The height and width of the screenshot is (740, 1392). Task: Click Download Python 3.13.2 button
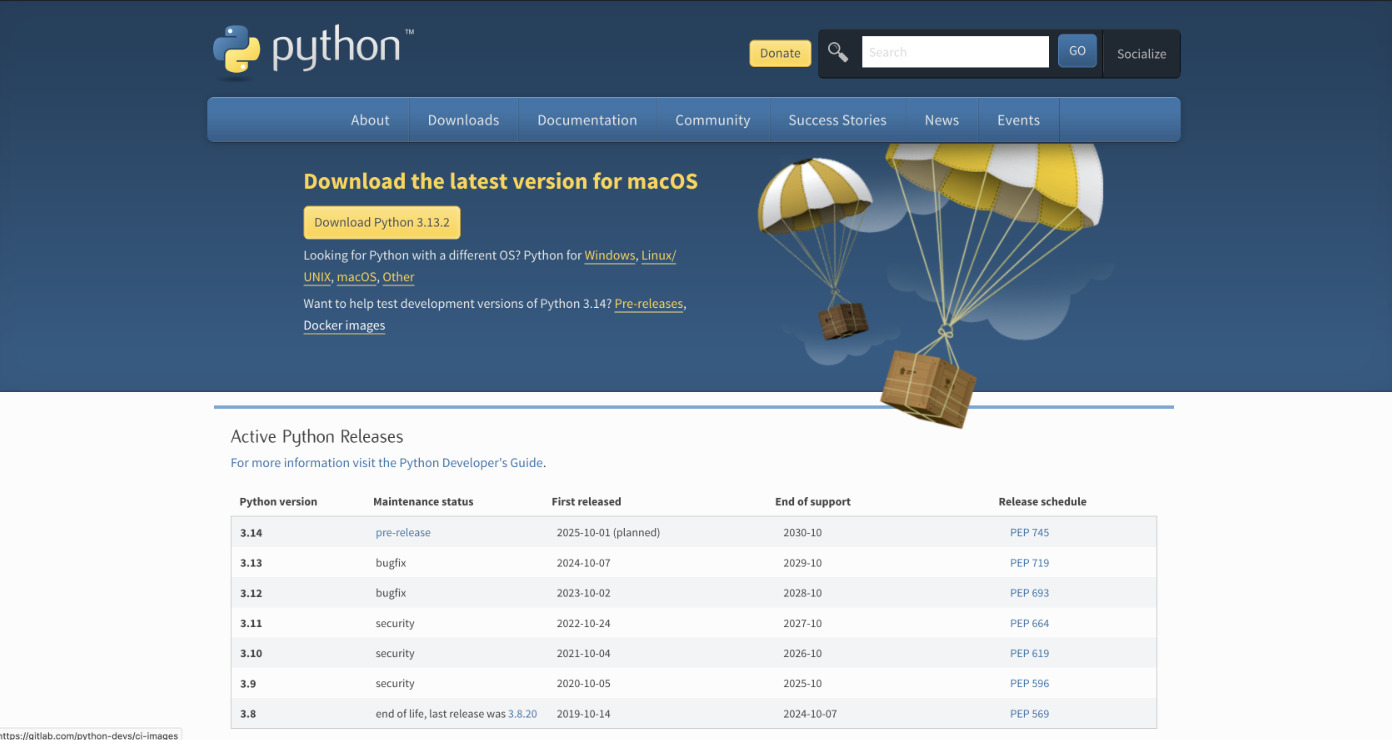click(382, 222)
